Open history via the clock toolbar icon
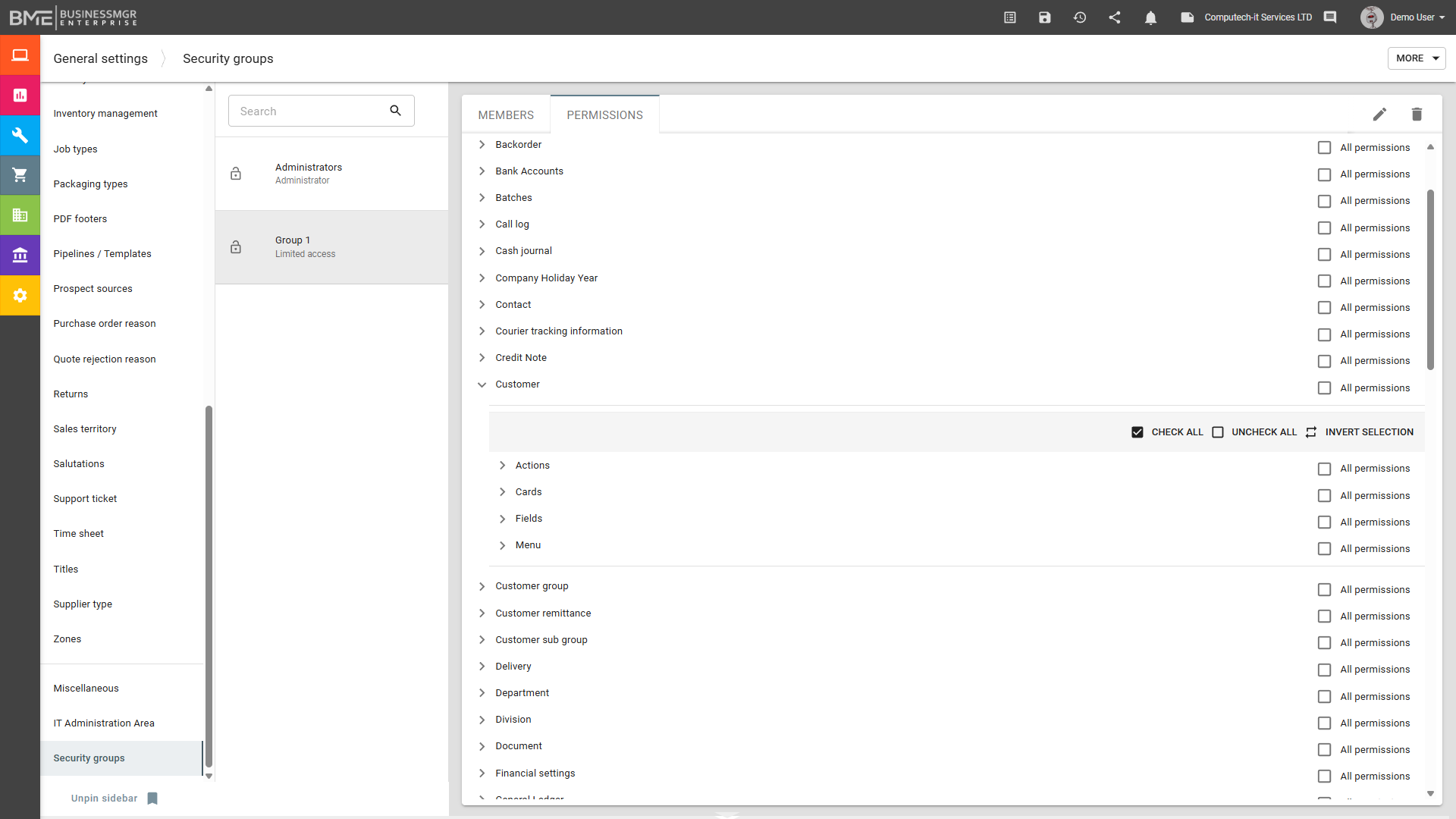This screenshot has height=819, width=1456. (1080, 17)
